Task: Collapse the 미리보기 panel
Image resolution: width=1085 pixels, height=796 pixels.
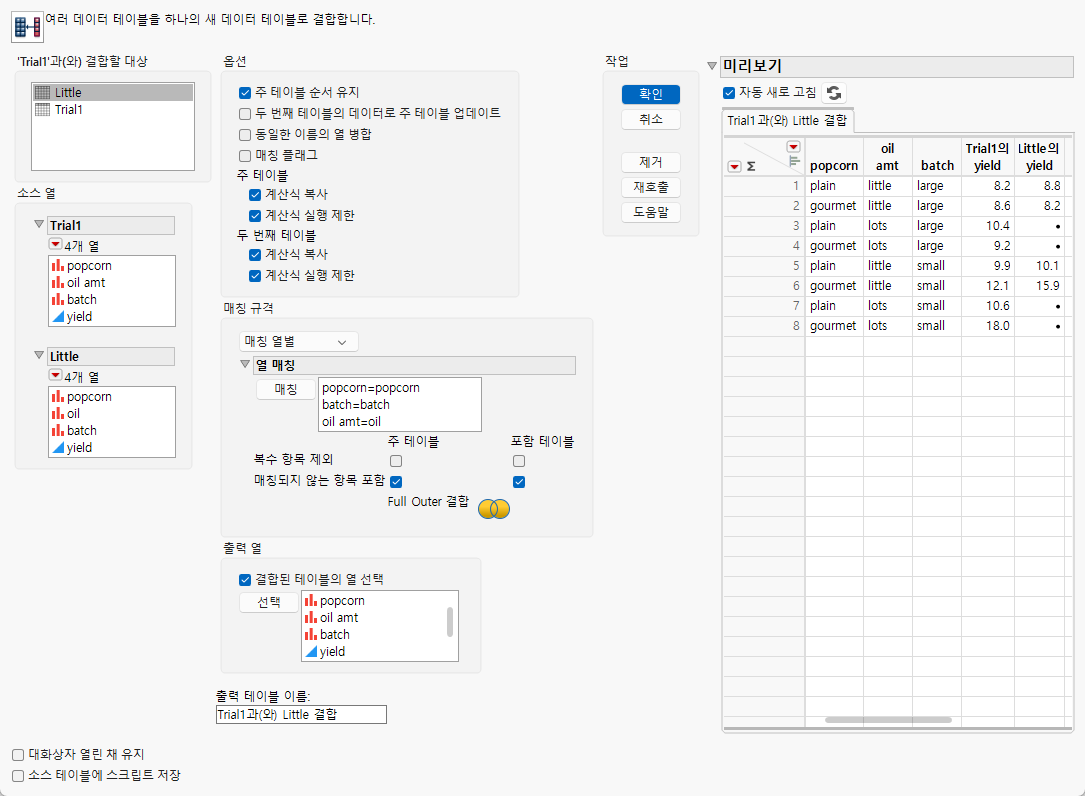Action: click(x=711, y=66)
